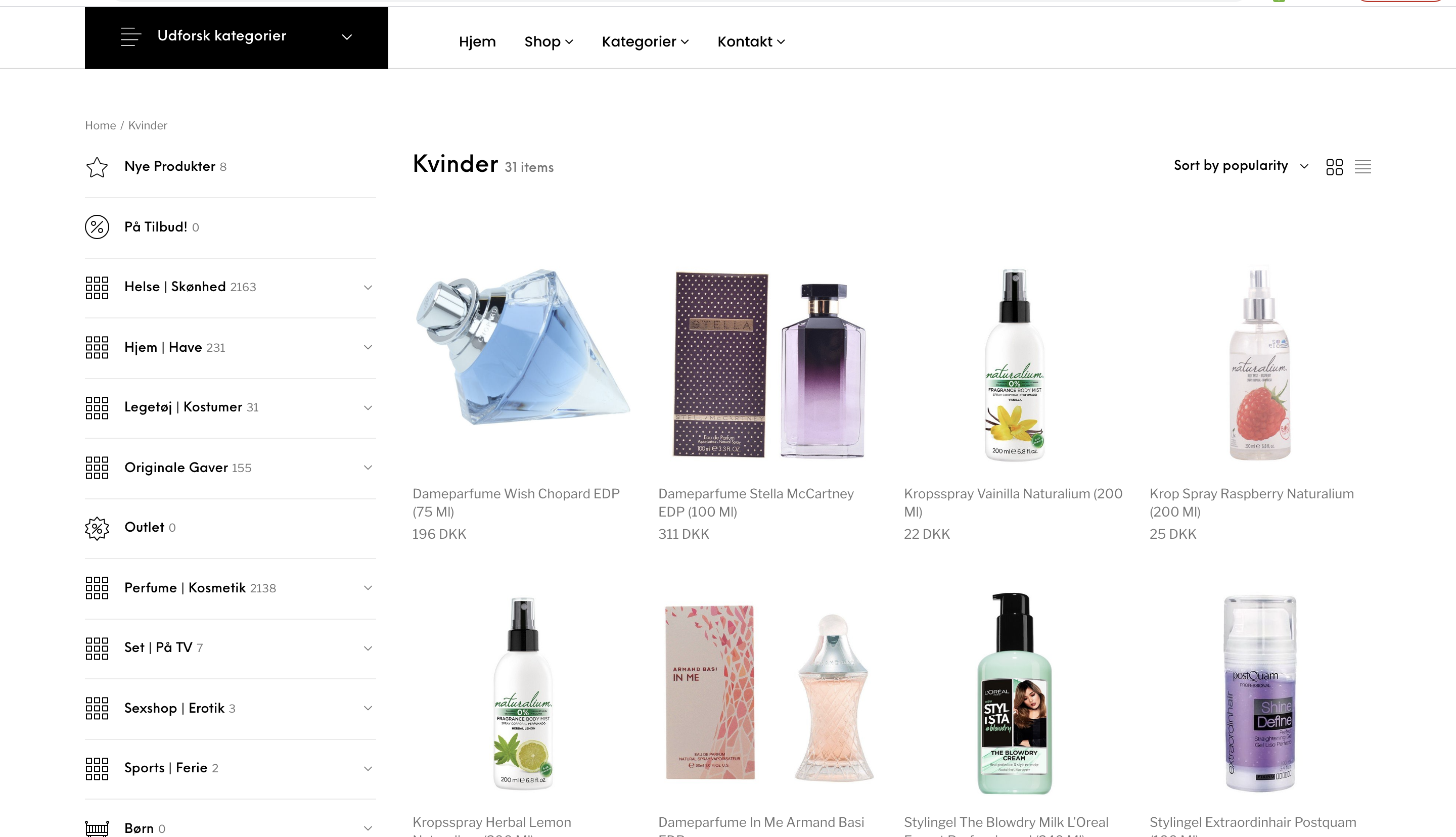This screenshot has height=837, width=1456.
Task: Expand the Hjem | Have category chevron
Action: click(368, 347)
